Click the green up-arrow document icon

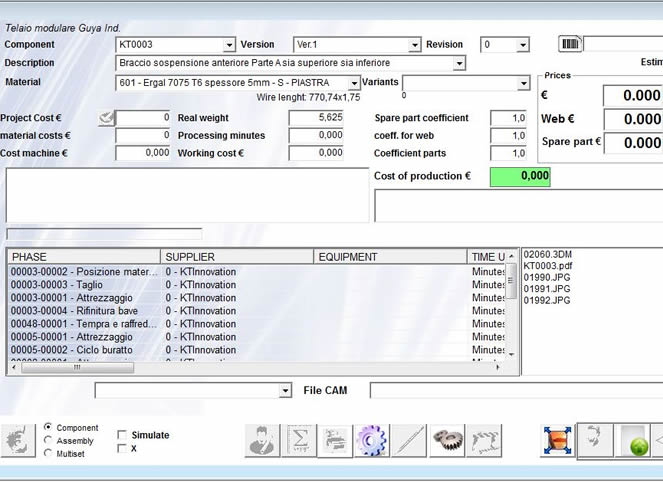click(x=633, y=440)
